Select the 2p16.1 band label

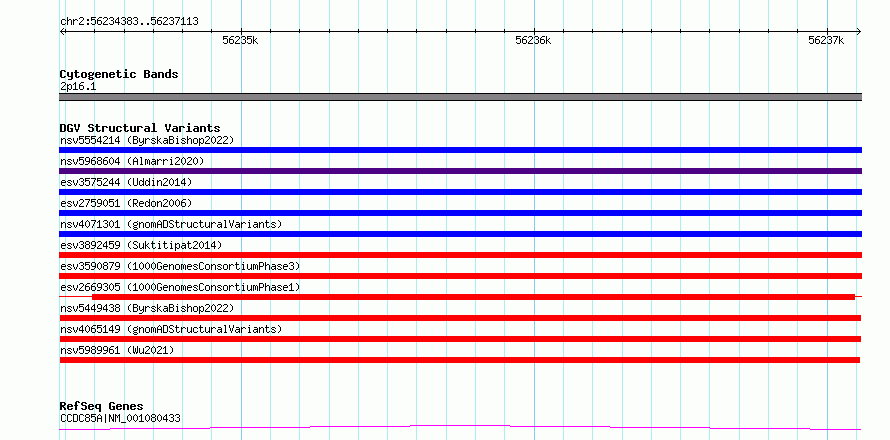pos(78,86)
